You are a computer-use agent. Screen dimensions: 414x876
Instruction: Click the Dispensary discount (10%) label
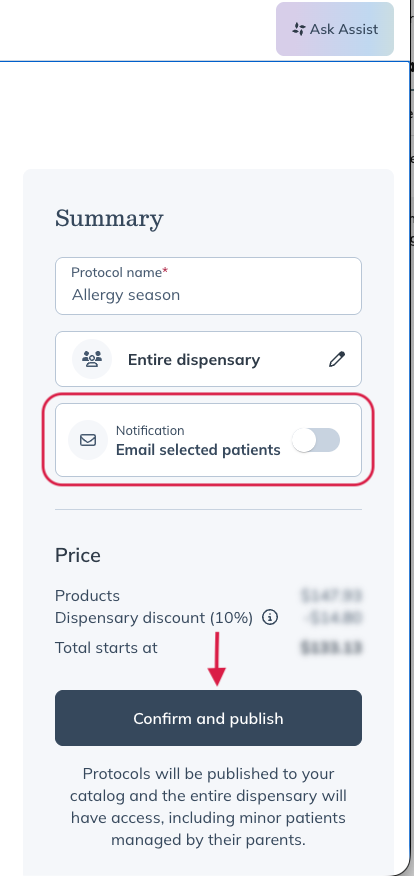point(154,618)
